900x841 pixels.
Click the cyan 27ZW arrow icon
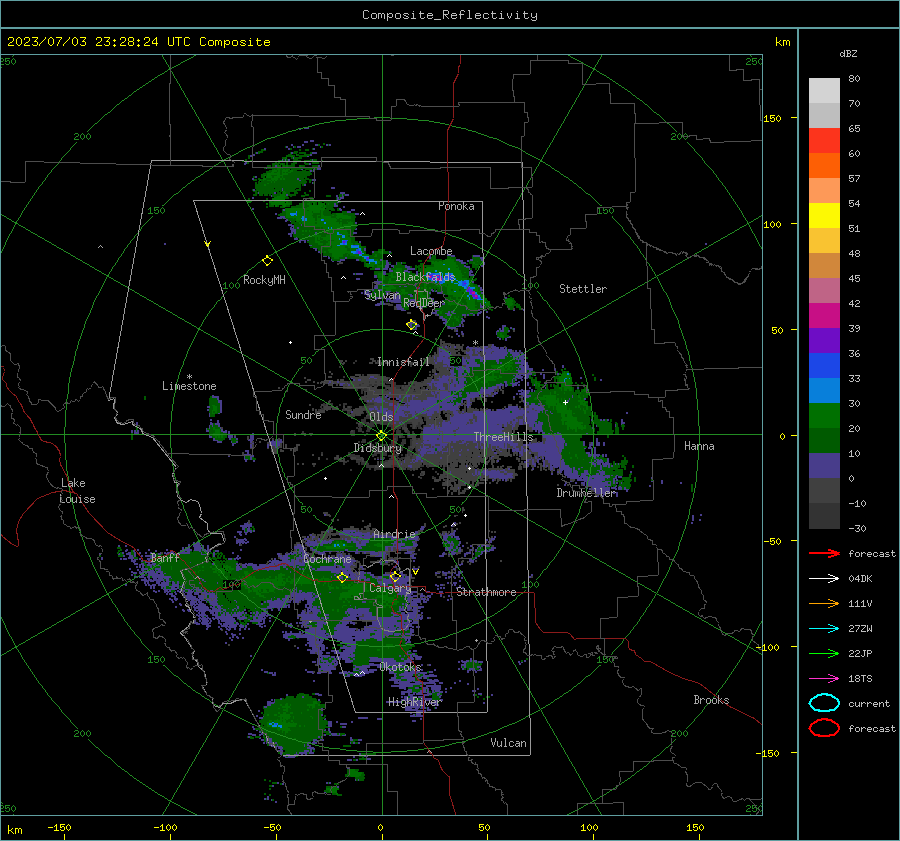pyautogui.click(x=824, y=629)
